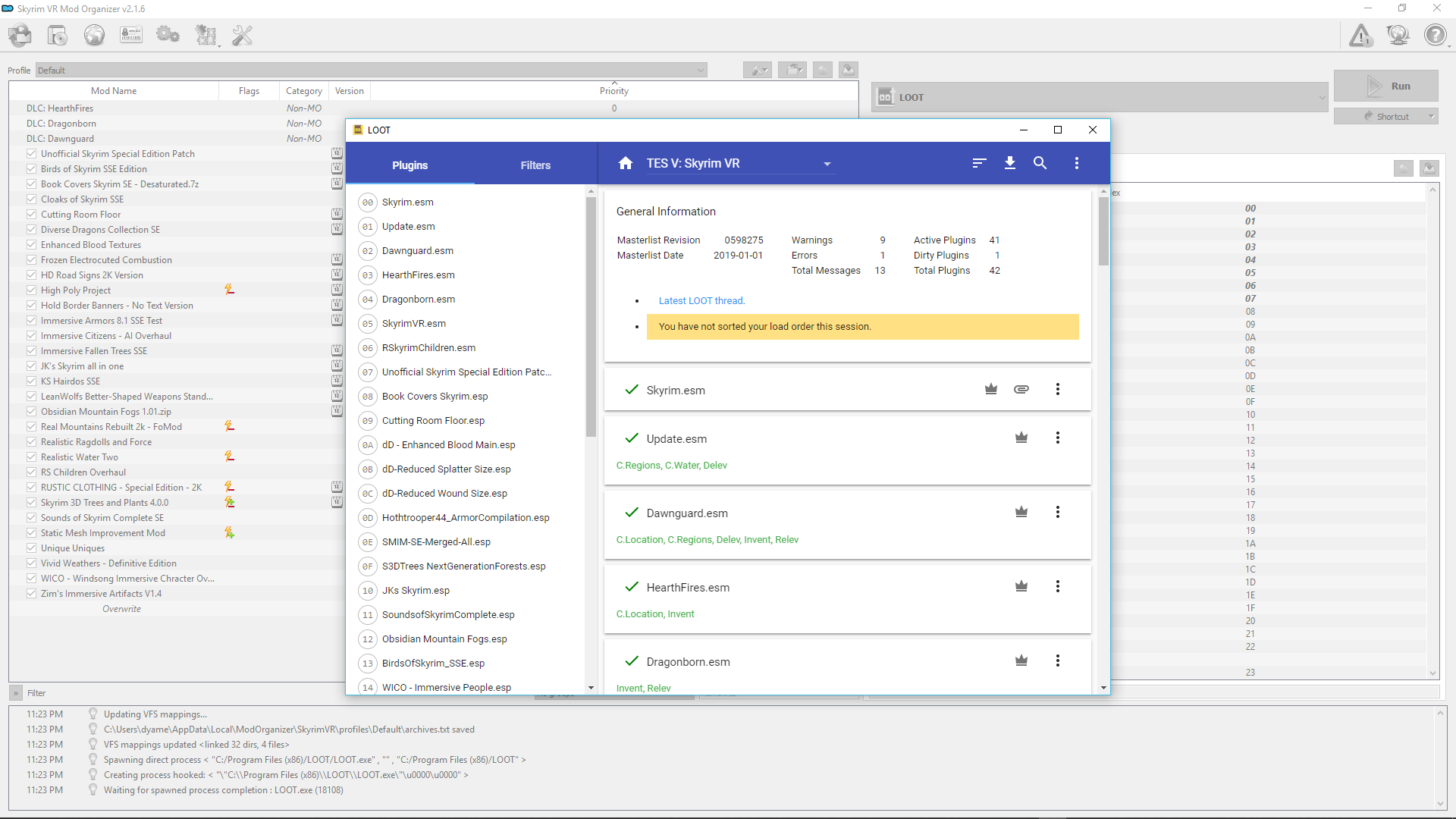Open the Update.esm card three-dot menu
This screenshot has height=819, width=1456.
[1058, 438]
